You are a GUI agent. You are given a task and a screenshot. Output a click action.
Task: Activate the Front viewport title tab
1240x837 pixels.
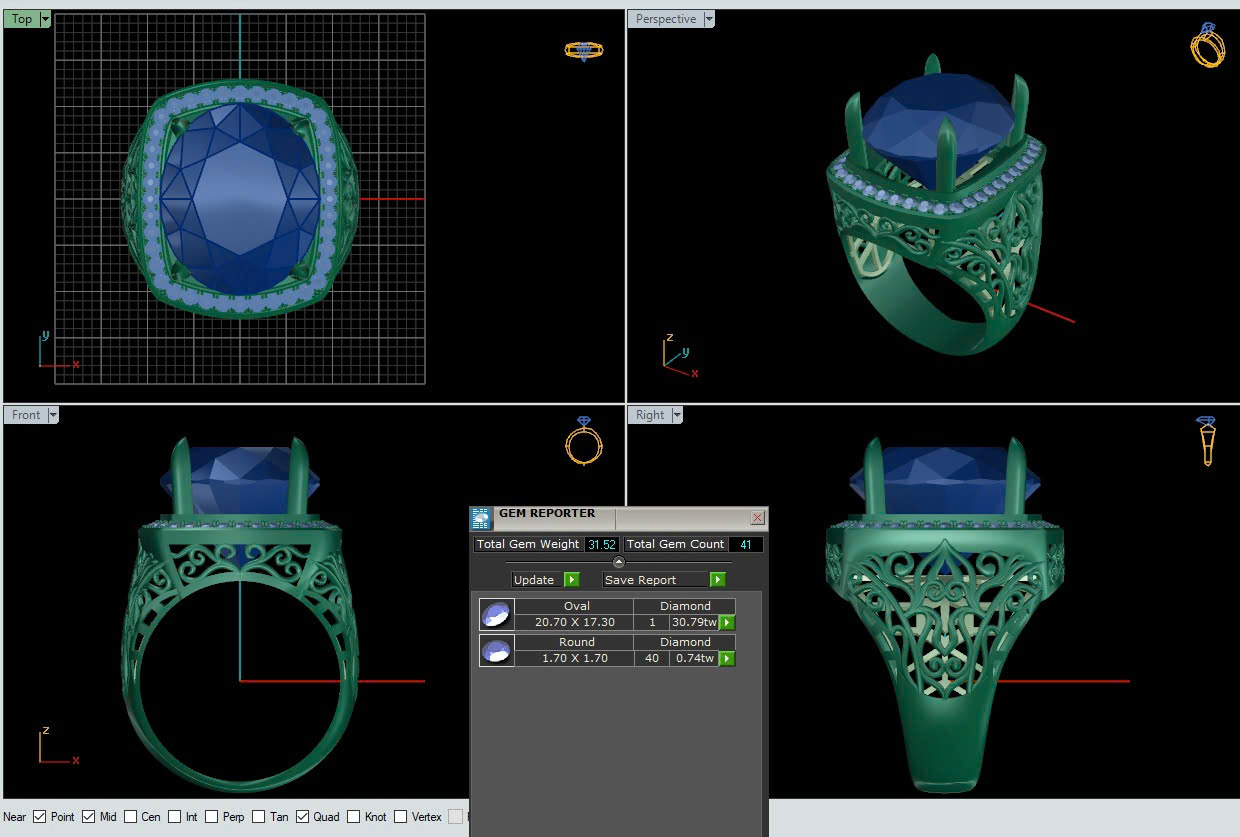(x=26, y=415)
